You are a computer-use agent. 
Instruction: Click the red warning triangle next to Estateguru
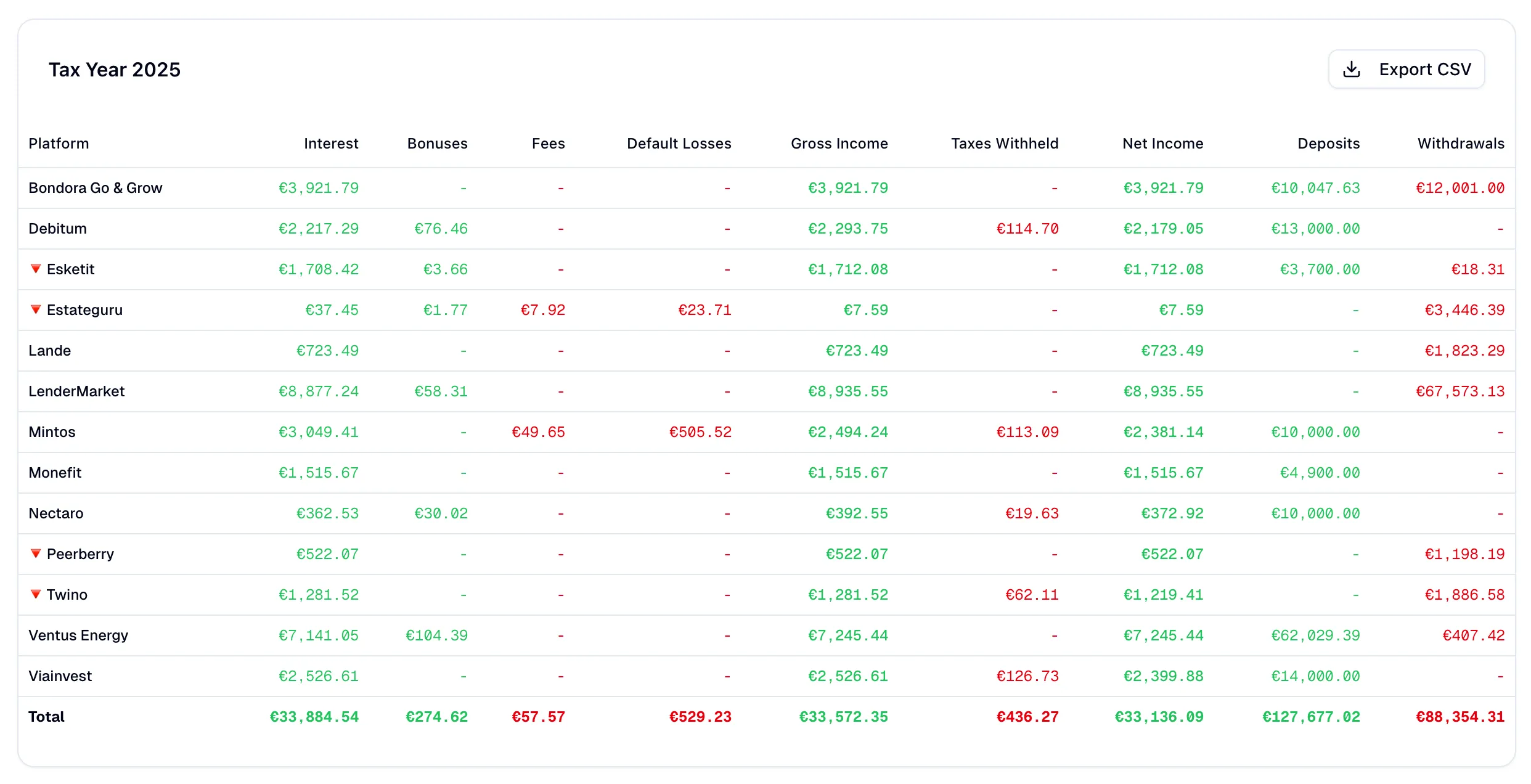point(35,310)
